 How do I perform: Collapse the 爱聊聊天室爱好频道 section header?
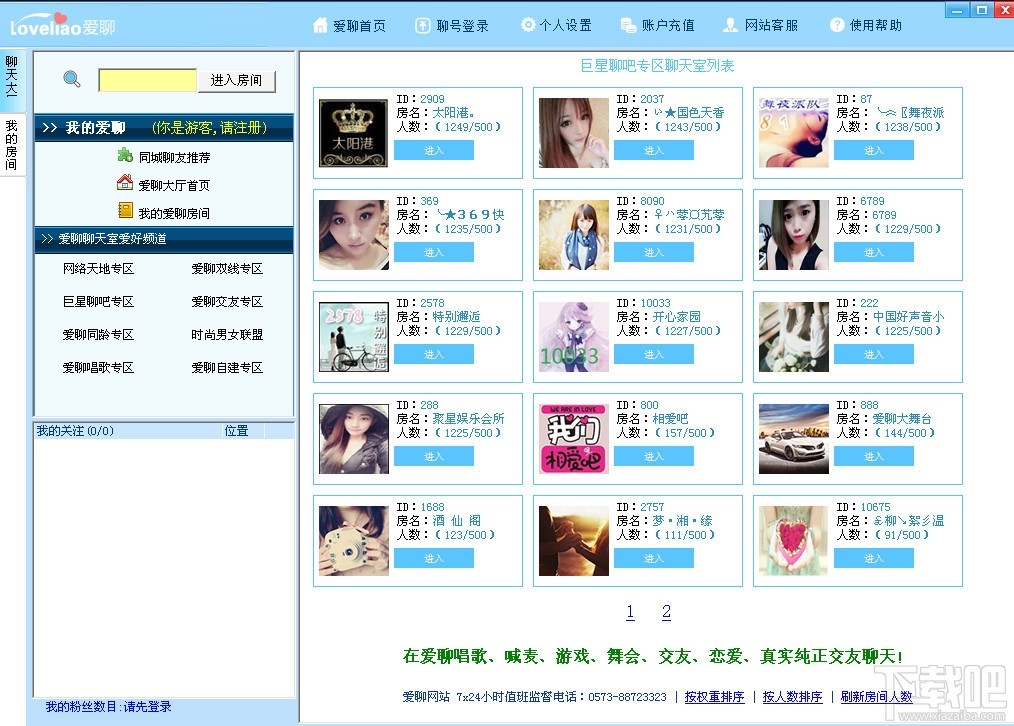(x=164, y=239)
